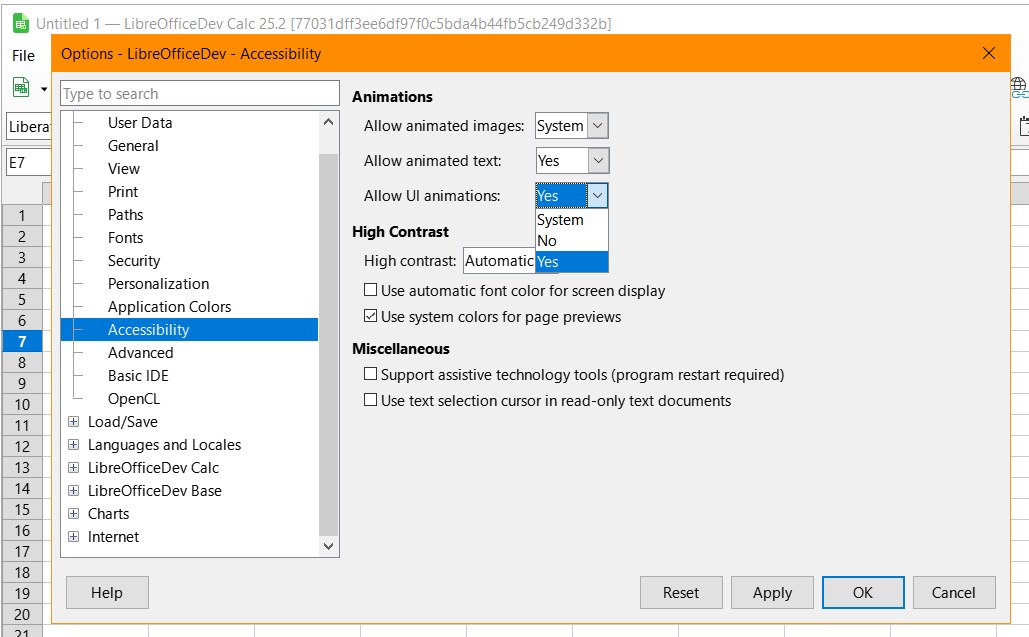This screenshot has width=1029, height=637.
Task: Click the LibreOffice Calc document icon in the title bar
Action: [x=20, y=24]
